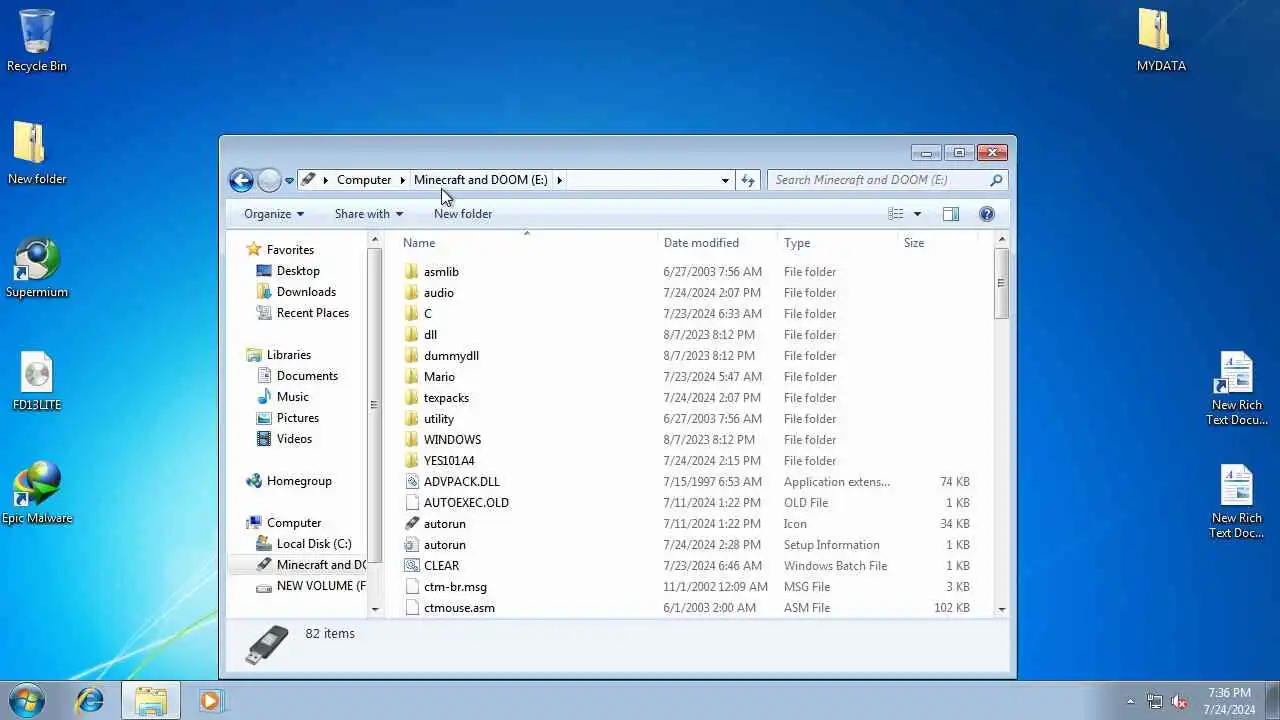Click the Back navigation arrow in Explorer
Screen dimensions: 1280x720
pos(241,180)
